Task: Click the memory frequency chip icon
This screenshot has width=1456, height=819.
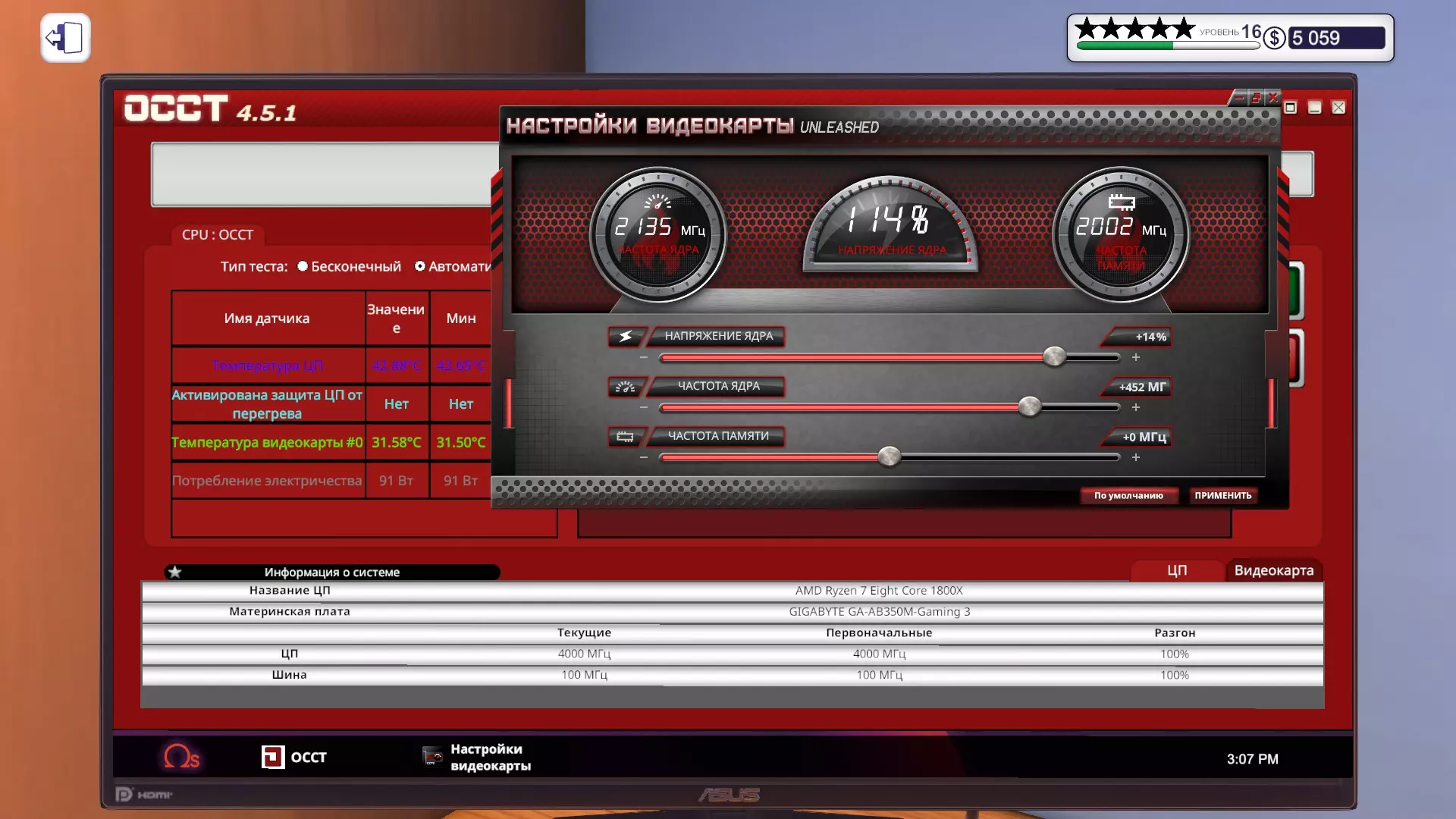Action: point(626,437)
